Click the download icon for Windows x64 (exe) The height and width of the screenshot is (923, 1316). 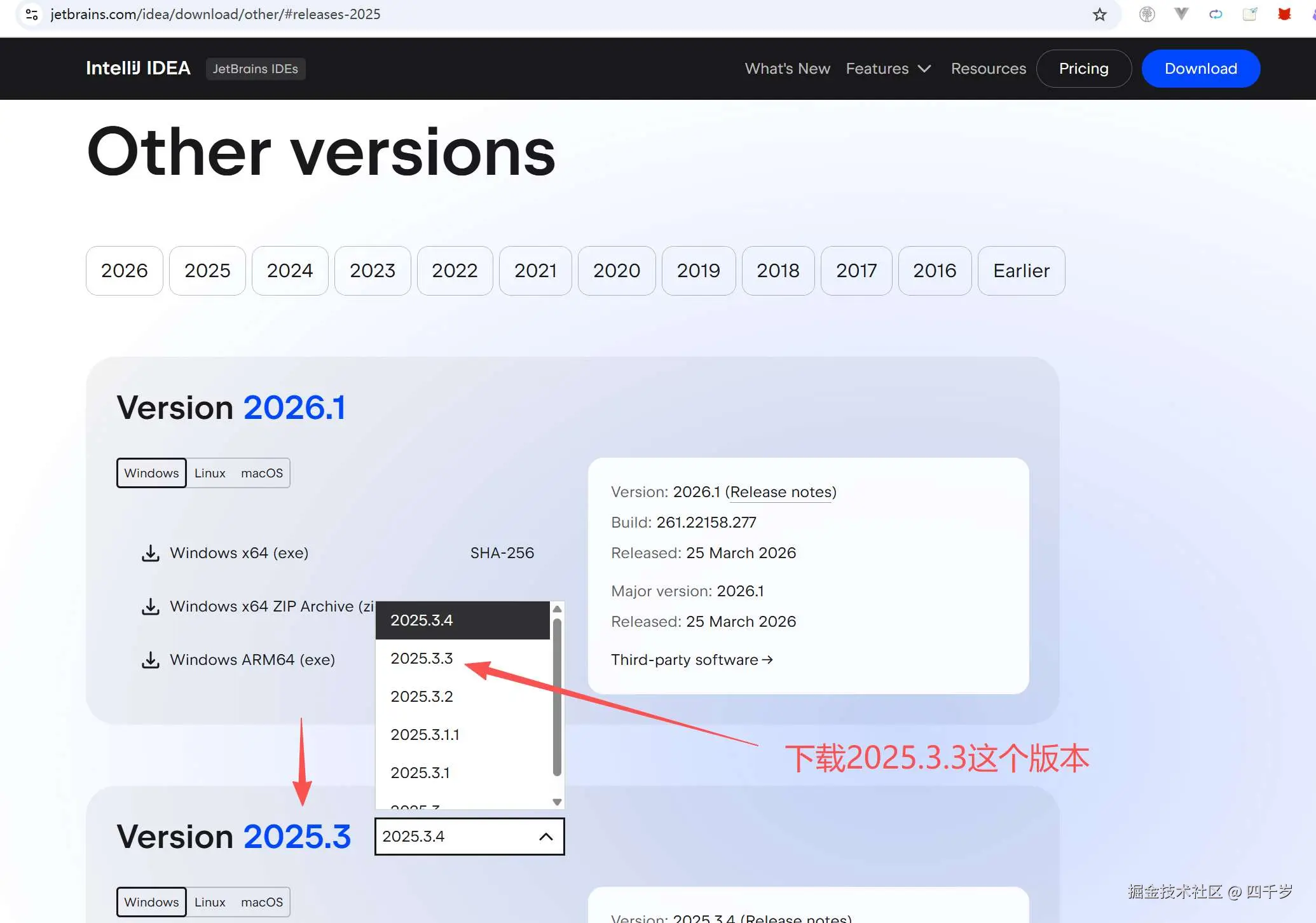[x=150, y=552]
